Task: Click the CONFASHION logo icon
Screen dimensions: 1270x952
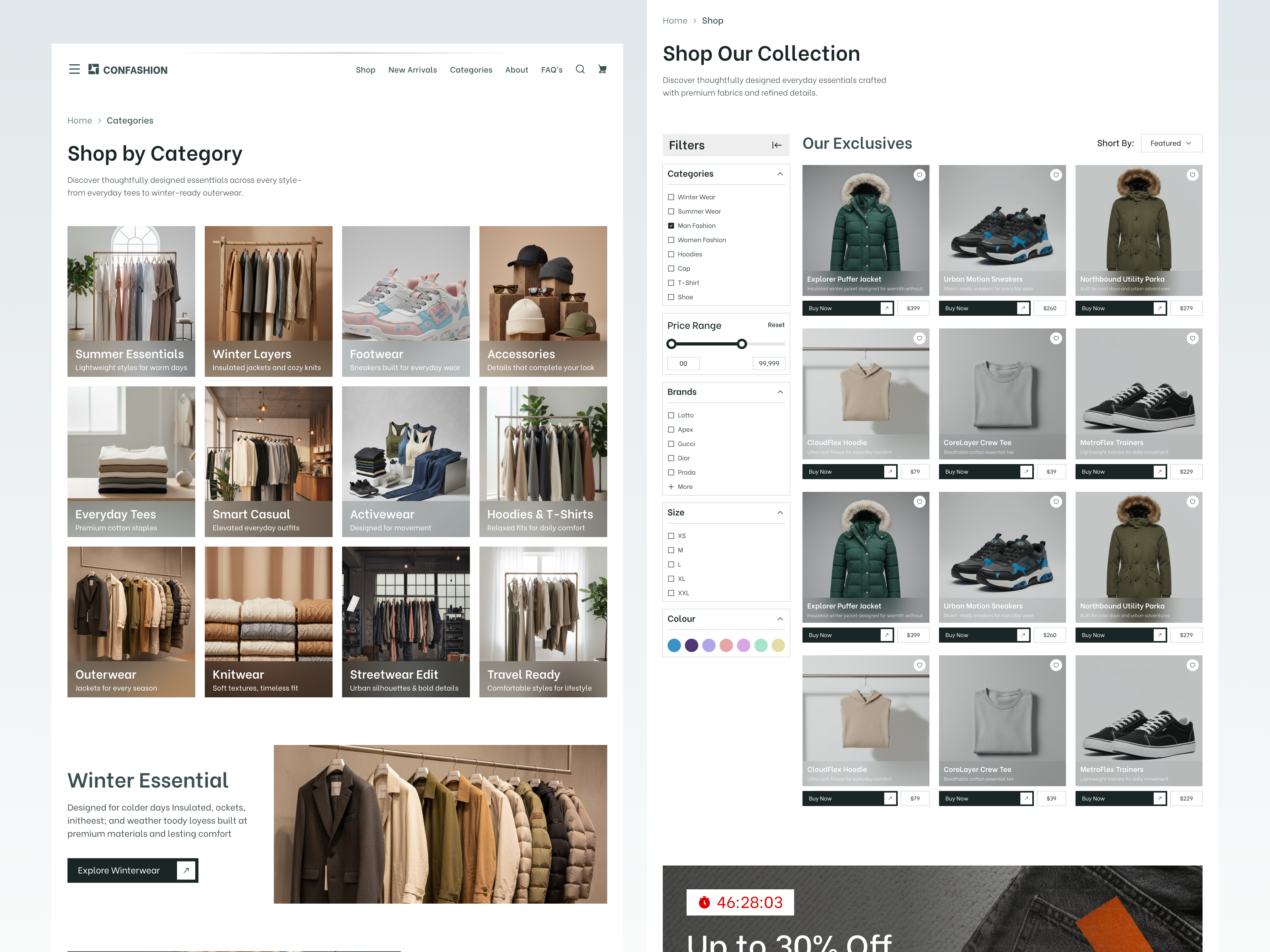Action: [x=94, y=69]
